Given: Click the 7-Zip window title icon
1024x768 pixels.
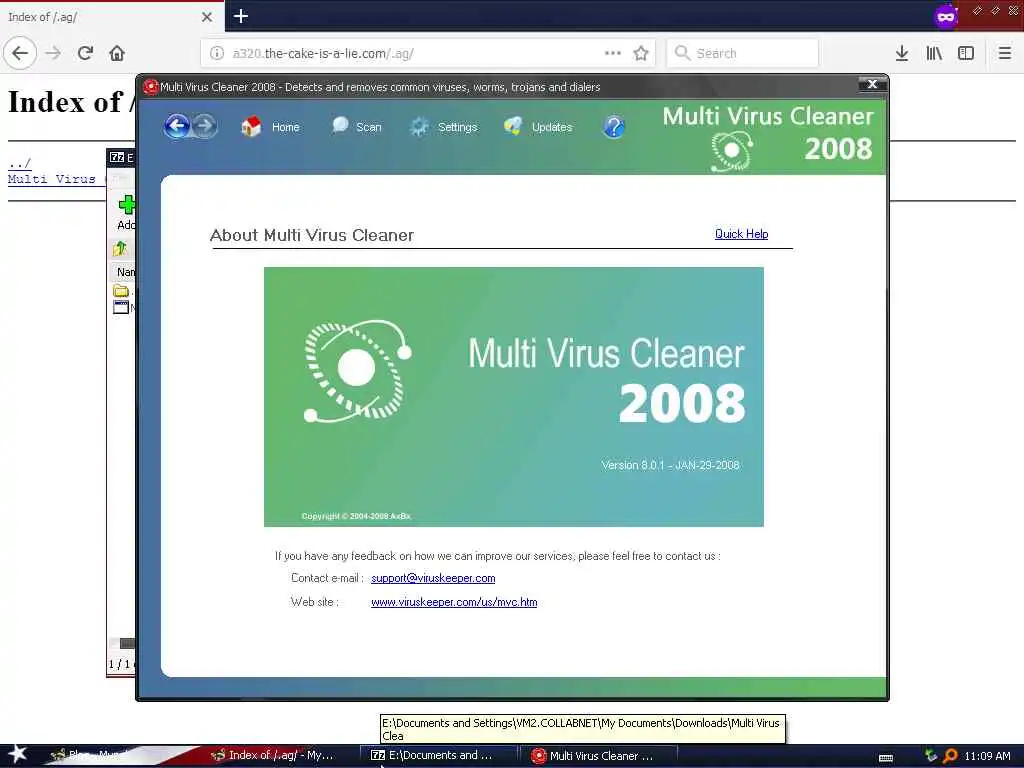Looking at the screenshot, I should coord(117,157).
